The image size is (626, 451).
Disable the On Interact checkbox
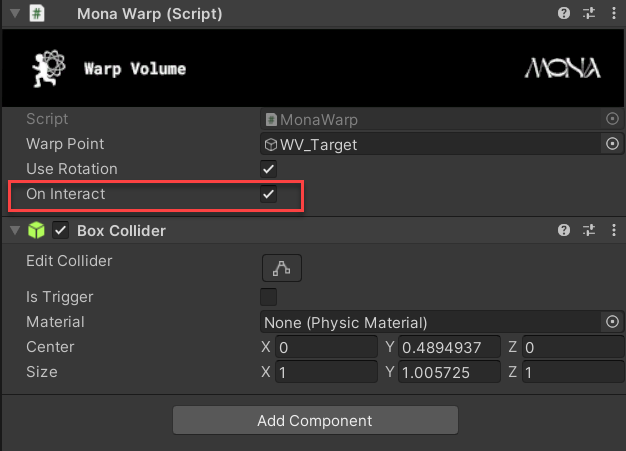coord(268,194)
